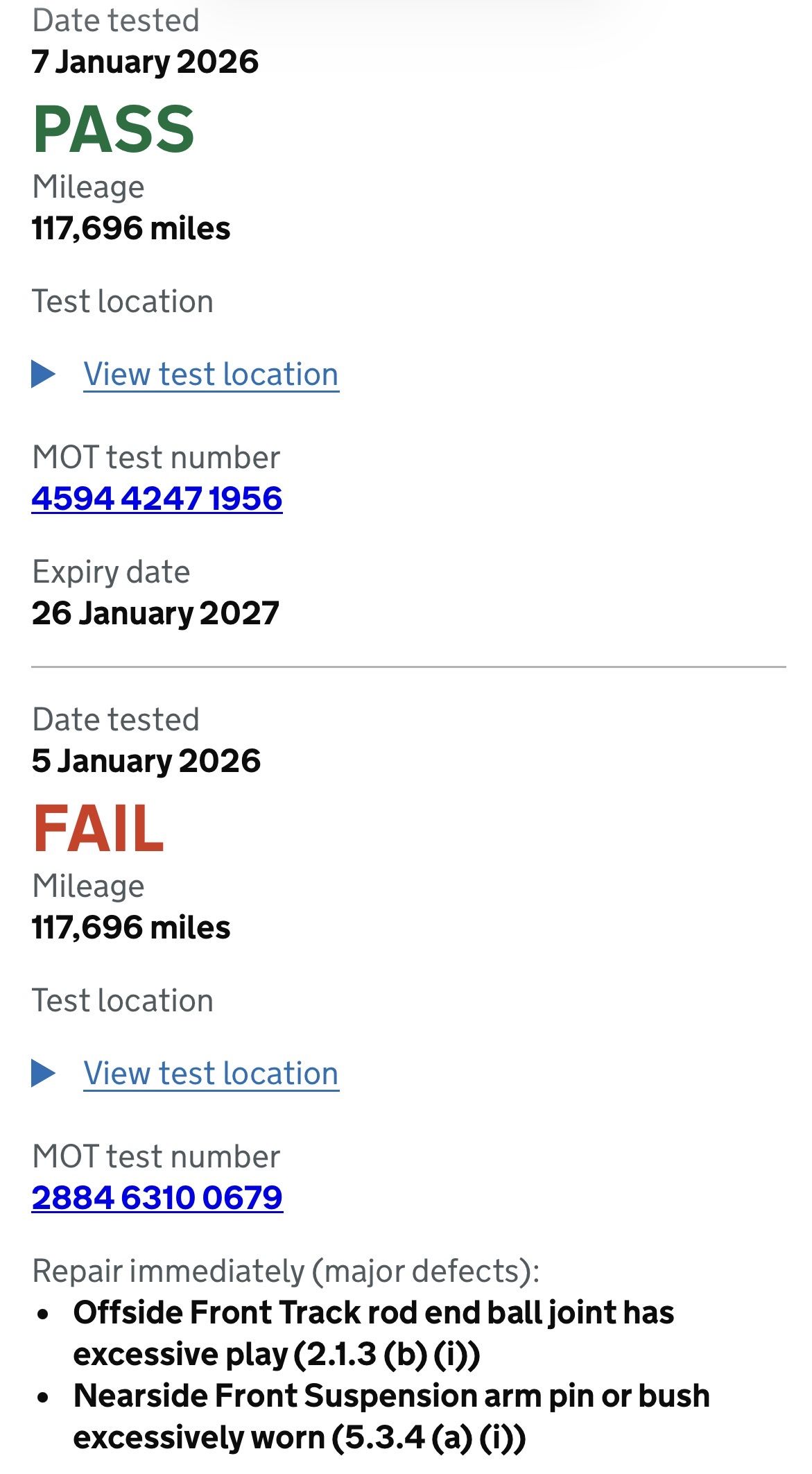Click the MOT test number label above 4594 4247 1956

coord(156,458)
